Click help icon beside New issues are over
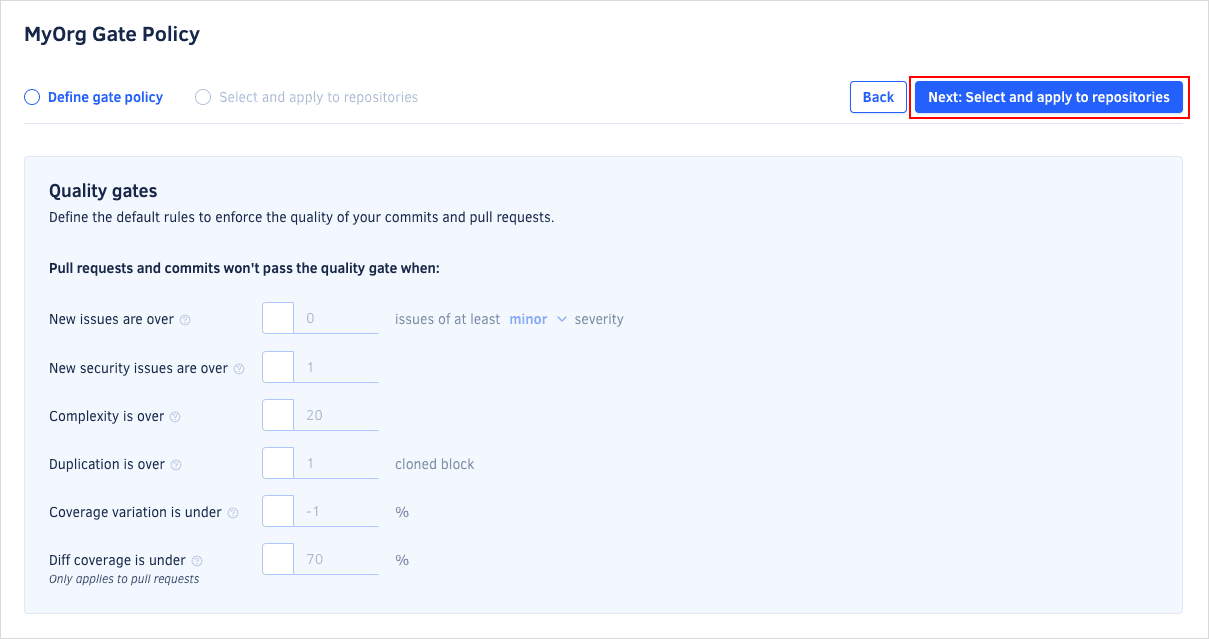The width and height of the screenshot is (1209, 639). 185,320
